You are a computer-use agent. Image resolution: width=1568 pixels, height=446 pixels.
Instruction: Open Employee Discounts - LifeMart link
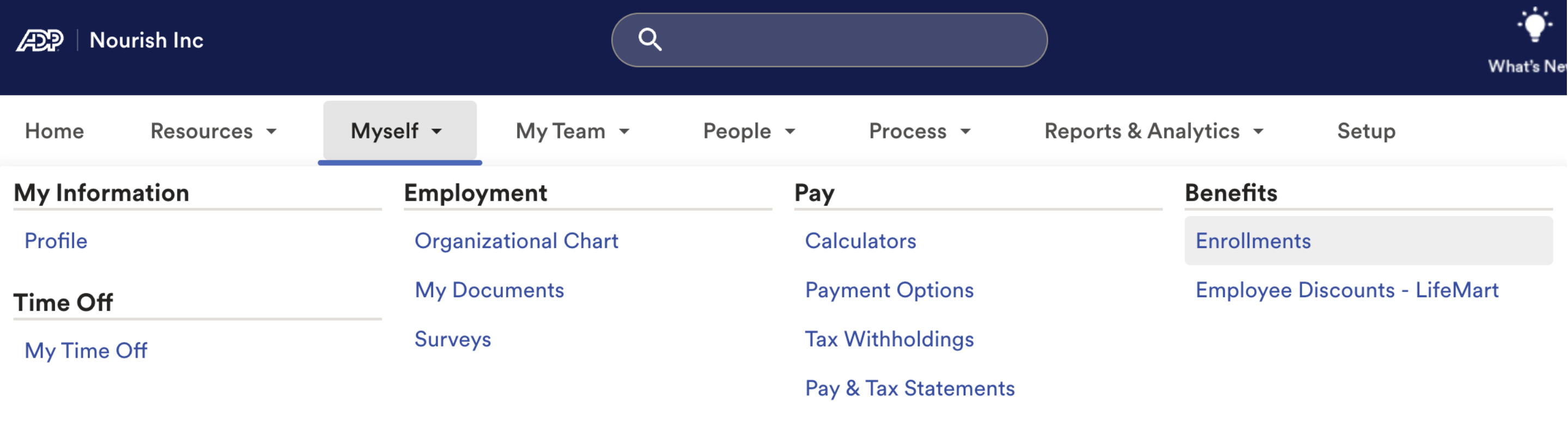[1346, 290]
